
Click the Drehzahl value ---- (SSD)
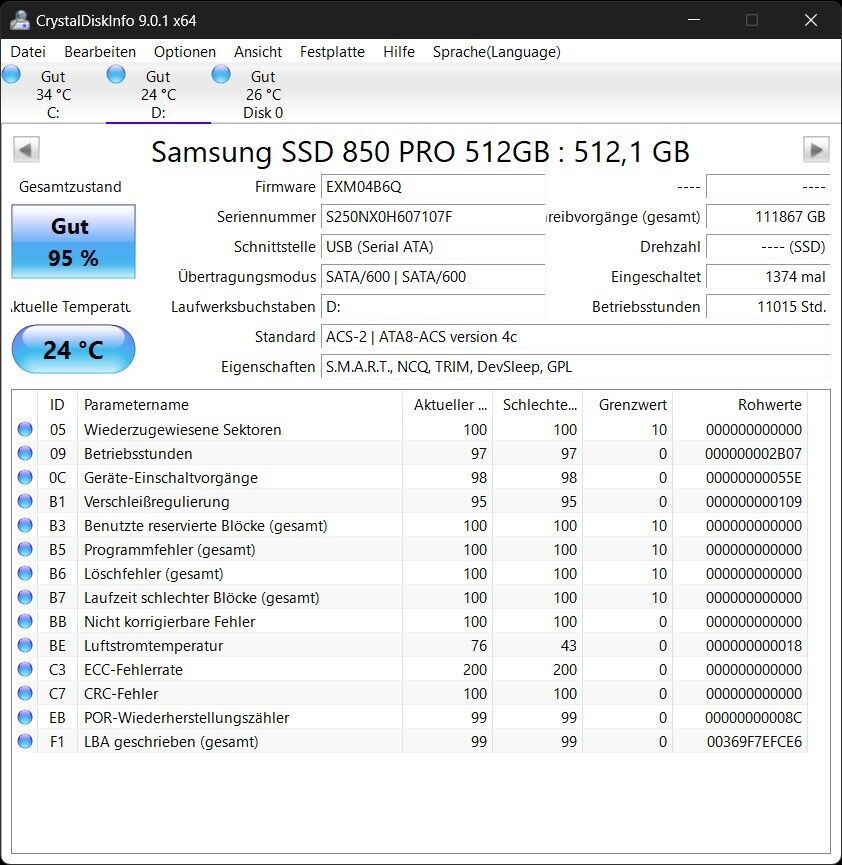pyautogui.click(x=768, y=247)
